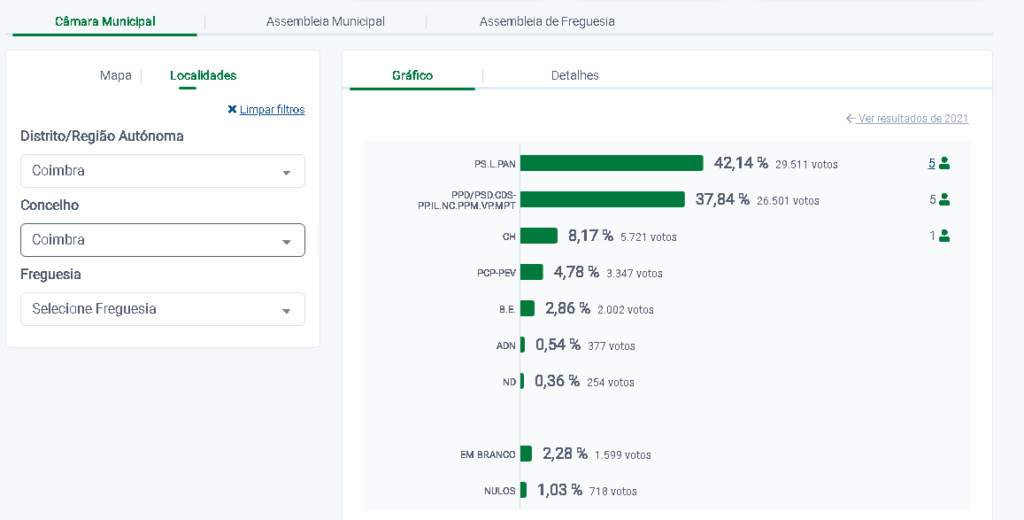Screen dimensions: 1024x520
Task: Click the PS.L.PAN green result bar
Action: click(x=611, y=163)
